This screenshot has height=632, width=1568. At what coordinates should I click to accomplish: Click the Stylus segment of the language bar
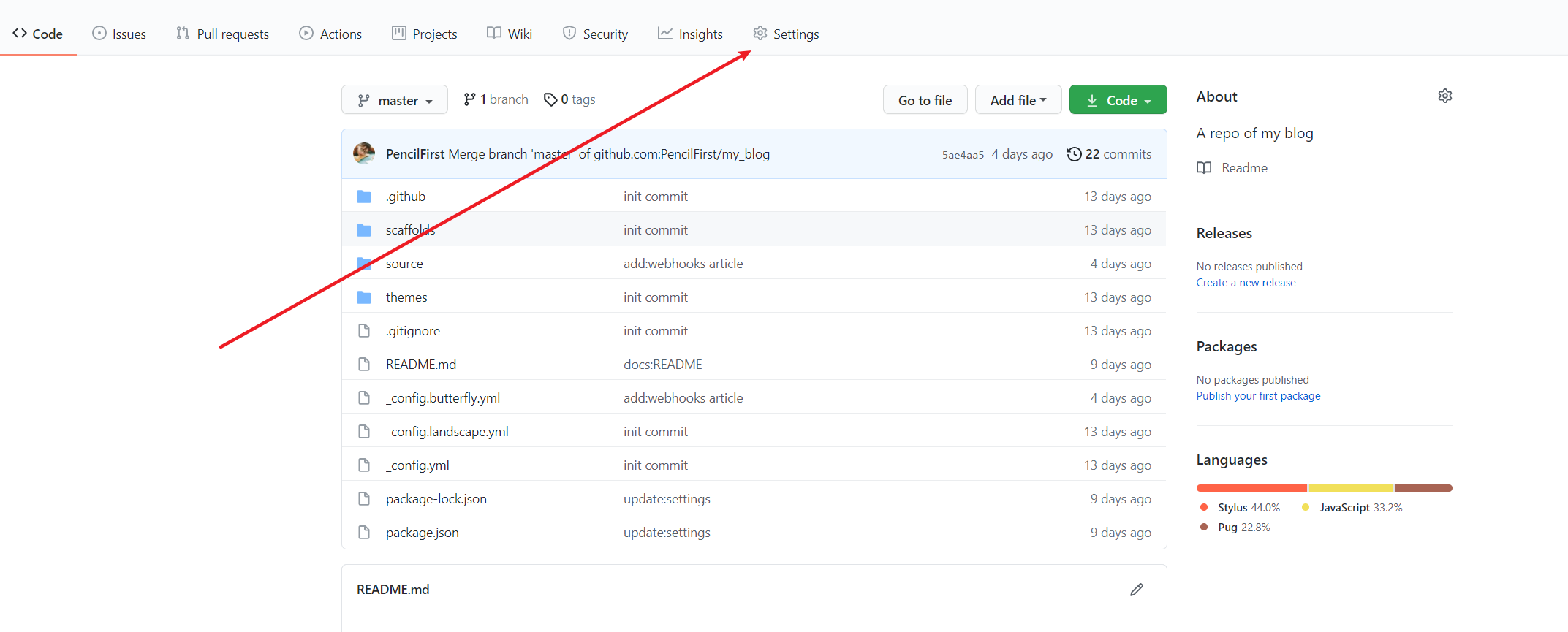click(x=1251, y=488)
